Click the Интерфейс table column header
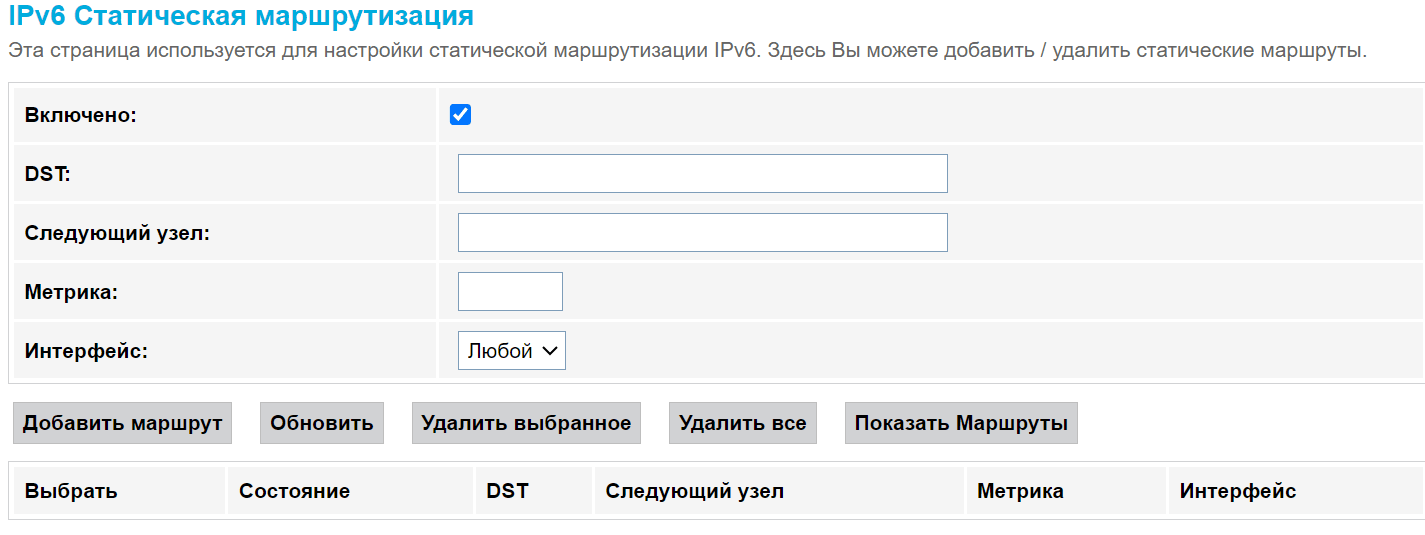Image resolution: width=1425 pixels, height=535 pixels. (x=1237, y=491)
